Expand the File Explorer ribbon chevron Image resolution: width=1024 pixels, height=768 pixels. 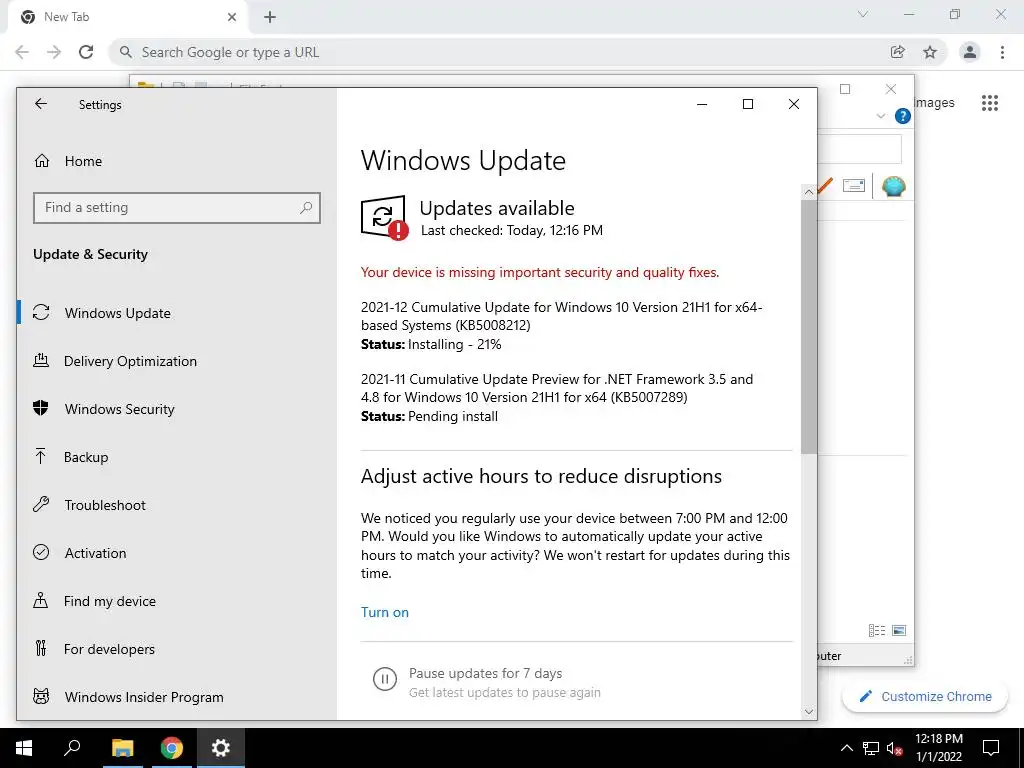pos(880,116)
